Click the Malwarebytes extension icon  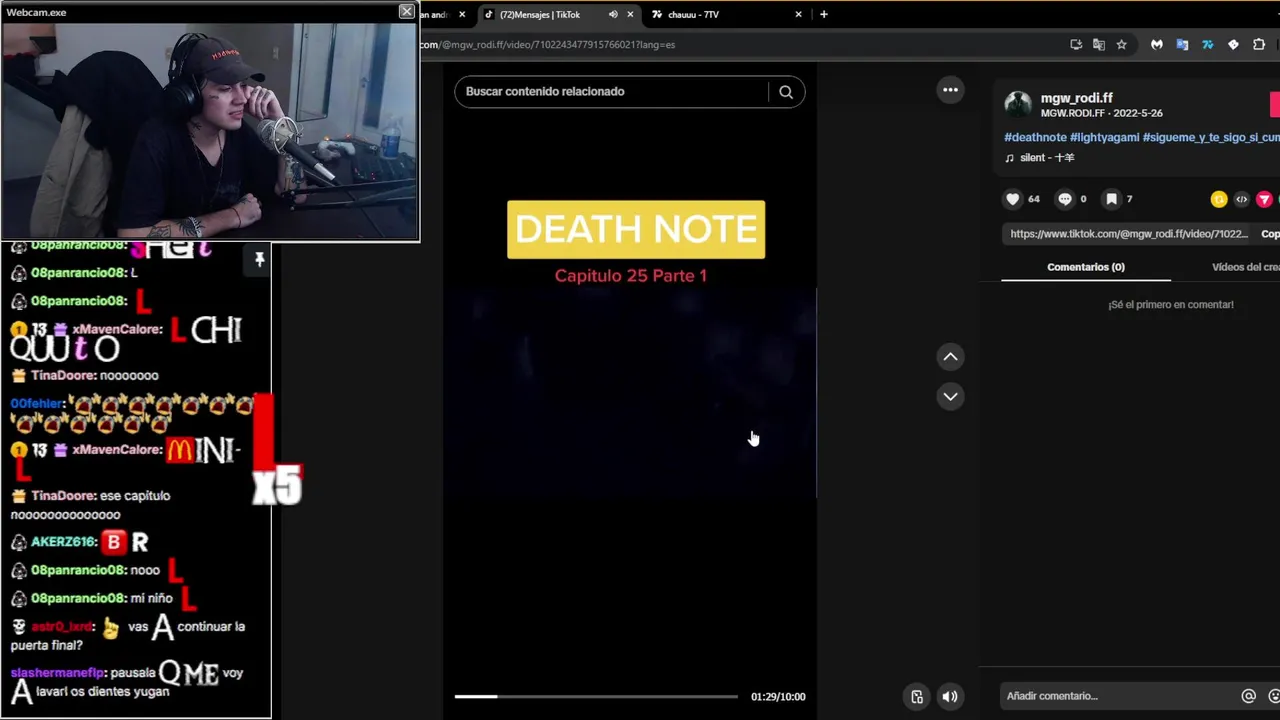click(x=1157, y=44)
